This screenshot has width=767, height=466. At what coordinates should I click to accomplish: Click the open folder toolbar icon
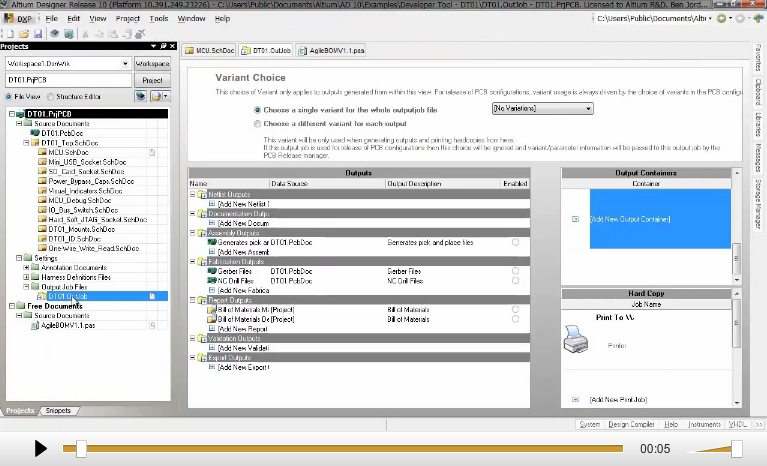pos(23,34)
